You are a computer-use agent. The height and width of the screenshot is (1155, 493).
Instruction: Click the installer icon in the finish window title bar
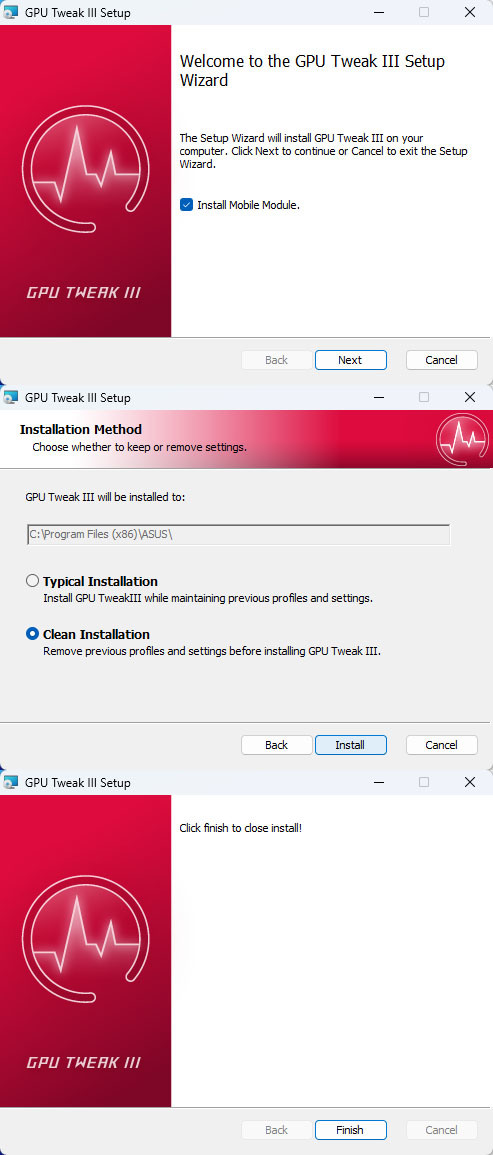tap(10, 782)
